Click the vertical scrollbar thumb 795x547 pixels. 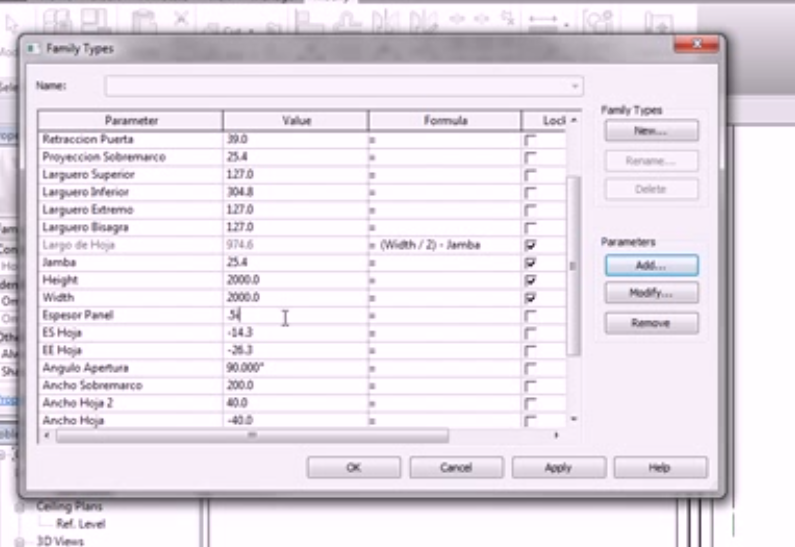point(573,265)
